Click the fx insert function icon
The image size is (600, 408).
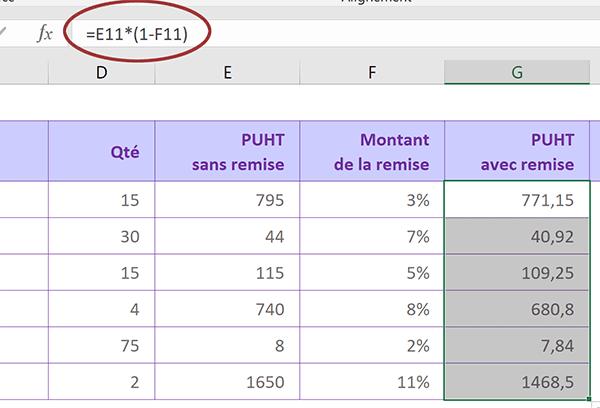[x=45, y=34]
